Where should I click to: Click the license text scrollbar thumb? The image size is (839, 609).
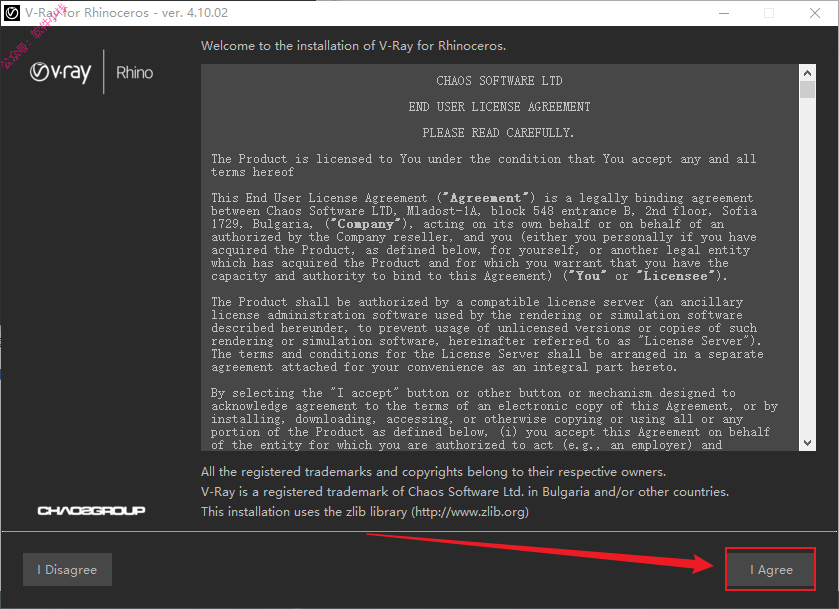[807, 89]
